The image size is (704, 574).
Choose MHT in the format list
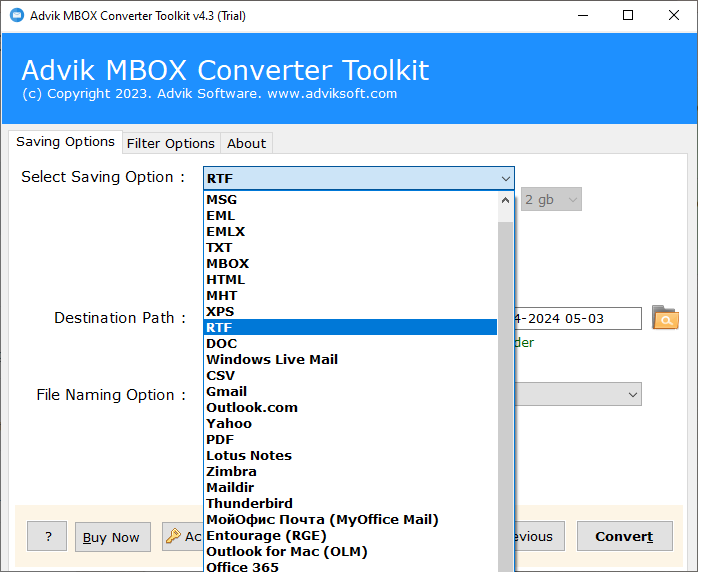pos(351,296)
